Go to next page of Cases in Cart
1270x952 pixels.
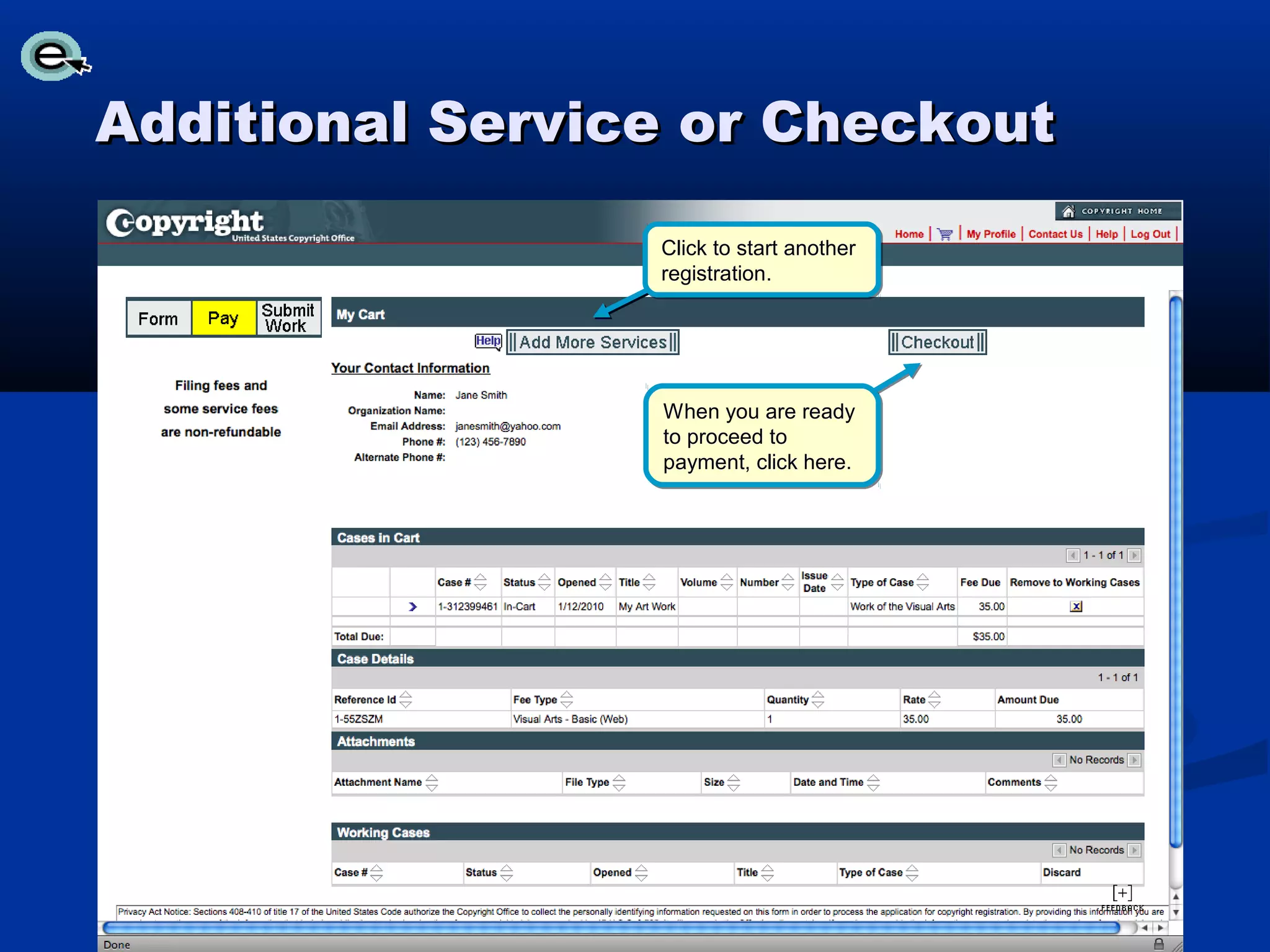1134,555
